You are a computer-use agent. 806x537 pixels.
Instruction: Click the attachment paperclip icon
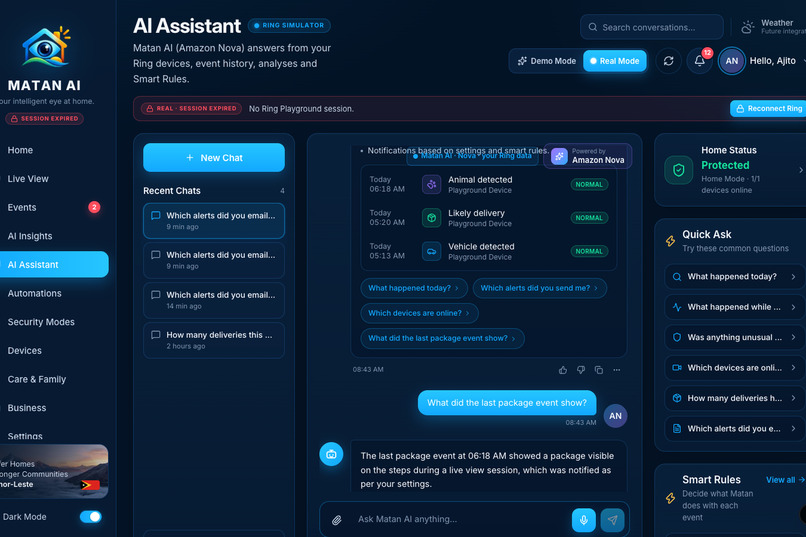pos(337,520)
